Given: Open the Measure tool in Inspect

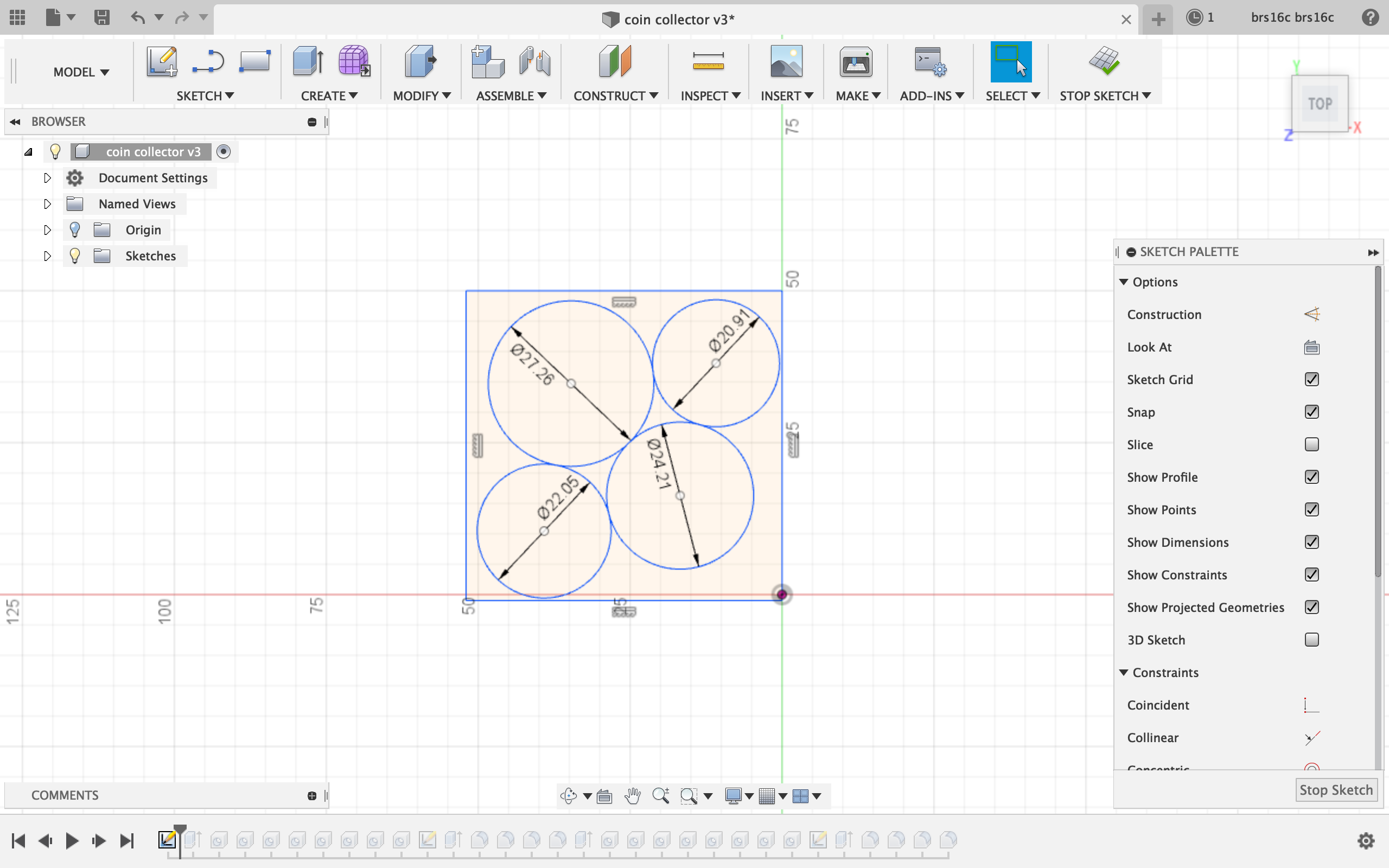Looking at the screenshot, I should pos(708,61).
